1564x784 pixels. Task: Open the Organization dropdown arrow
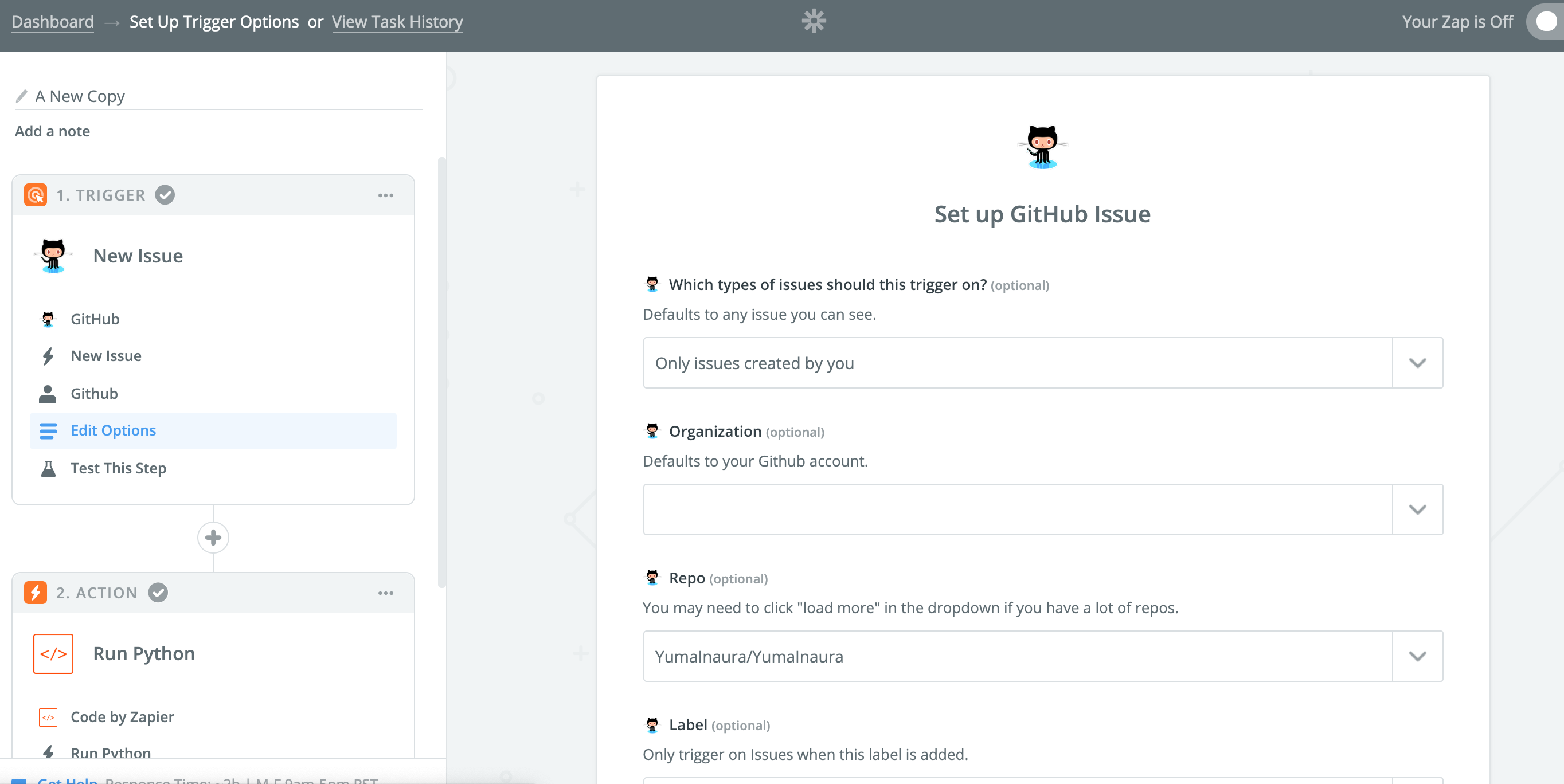1417,509
